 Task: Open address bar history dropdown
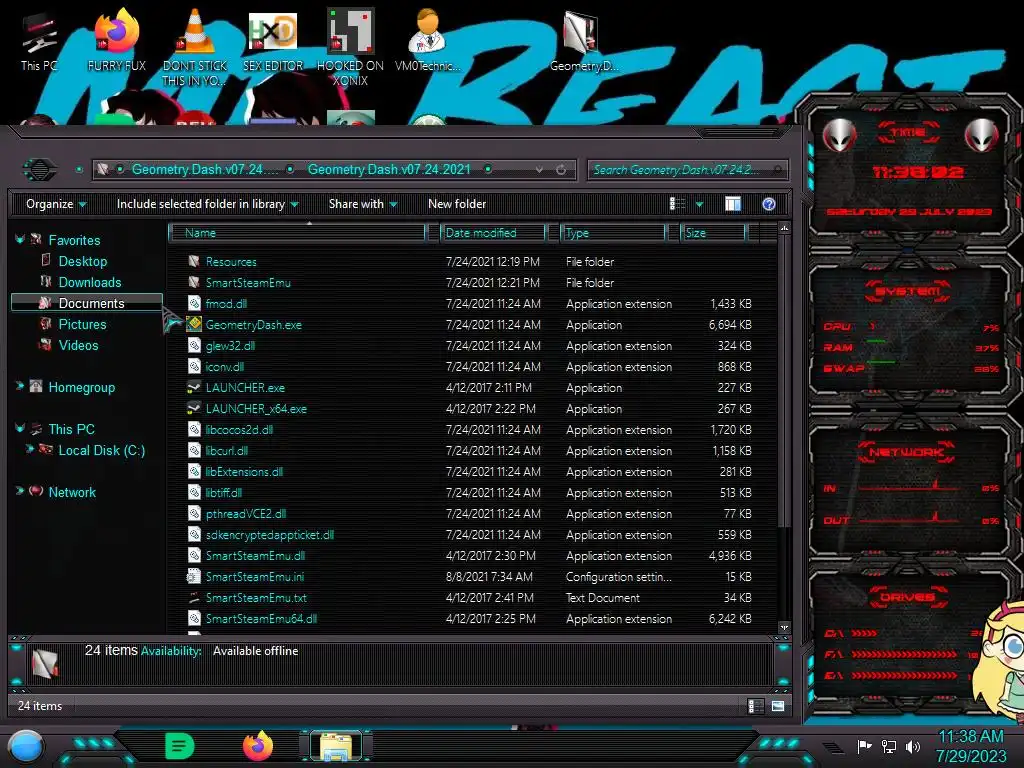click(539, 170)
